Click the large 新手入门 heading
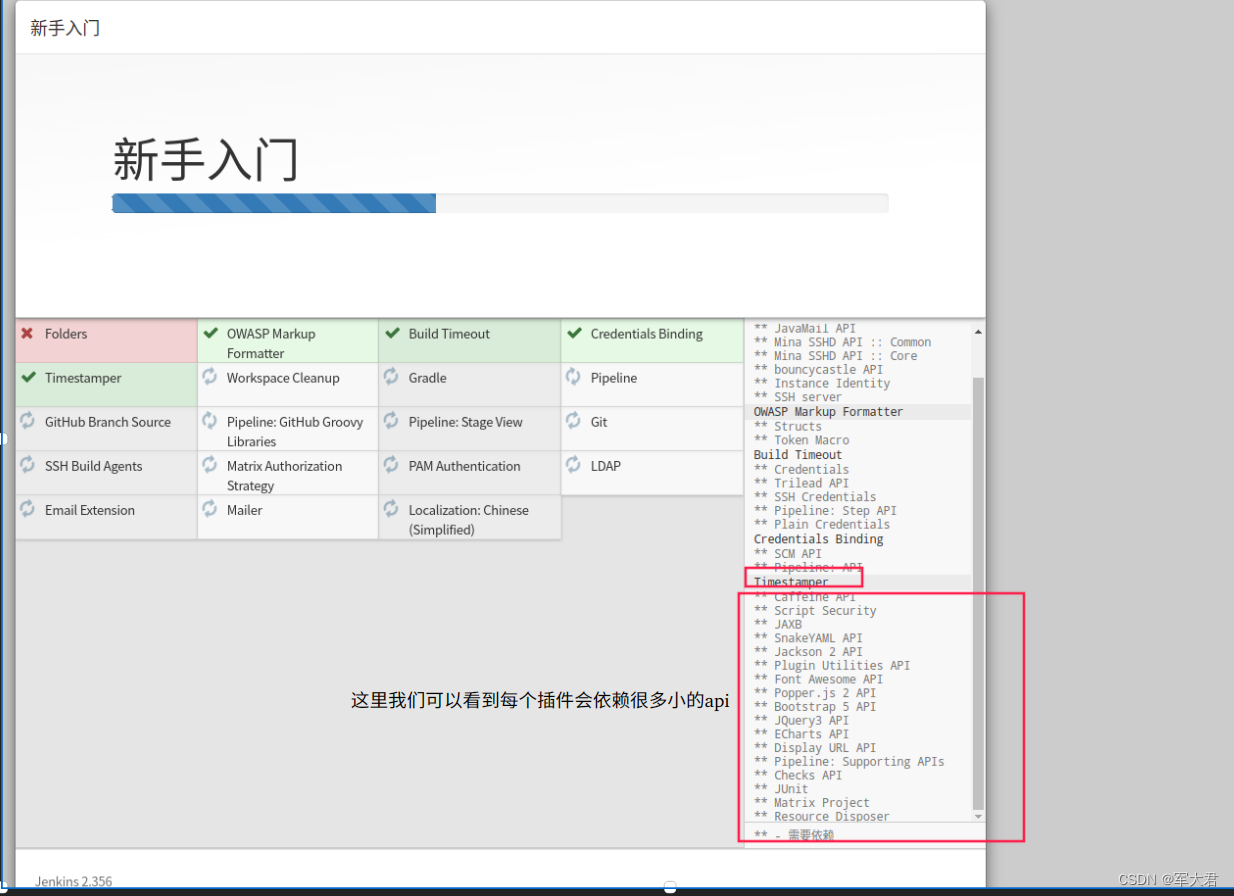Image resolution: width=1234 pixels, height=896 pixels. coord(205,160)
